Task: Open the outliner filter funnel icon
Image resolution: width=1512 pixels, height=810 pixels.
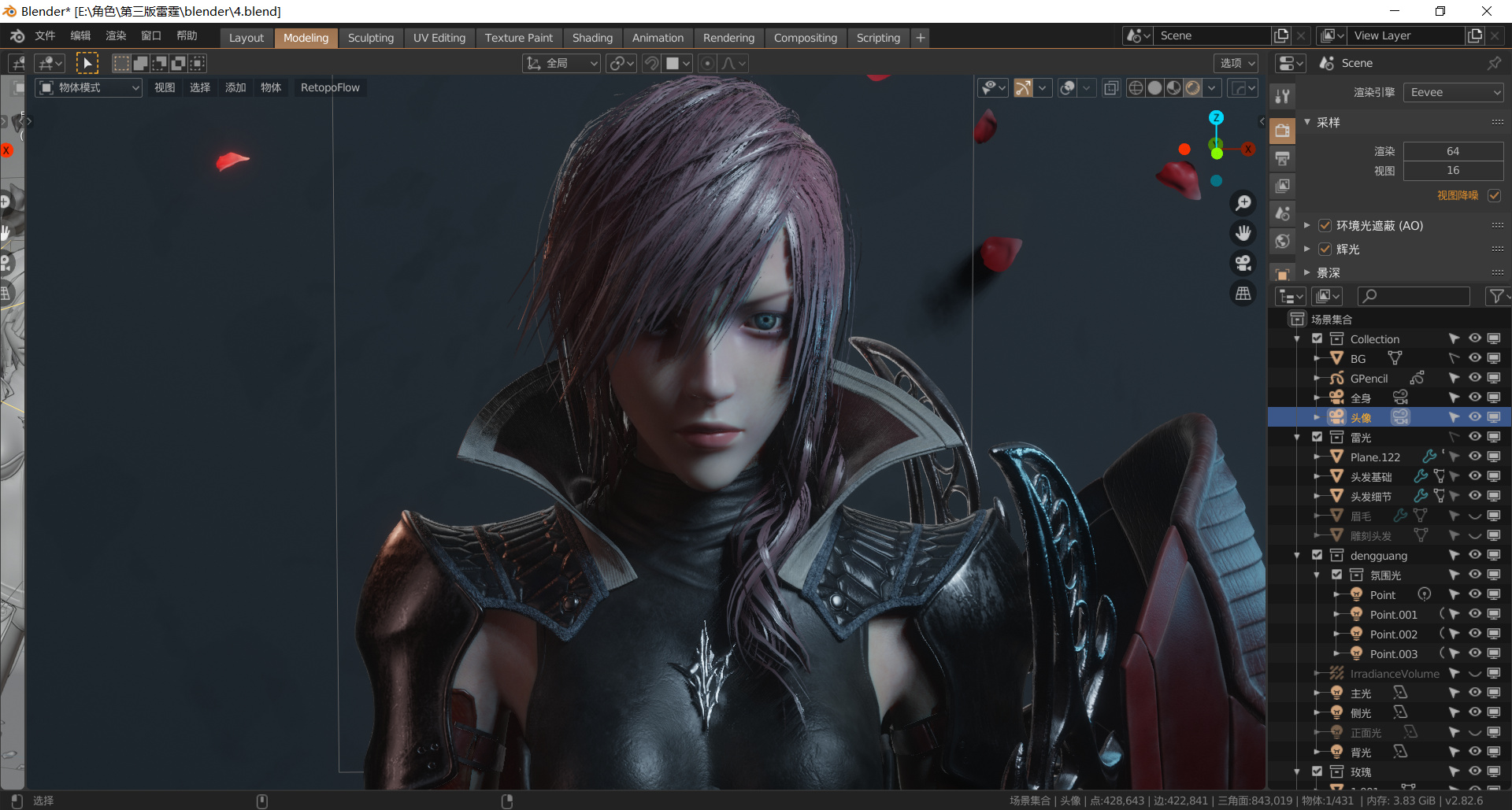Action: [1496, 296]
